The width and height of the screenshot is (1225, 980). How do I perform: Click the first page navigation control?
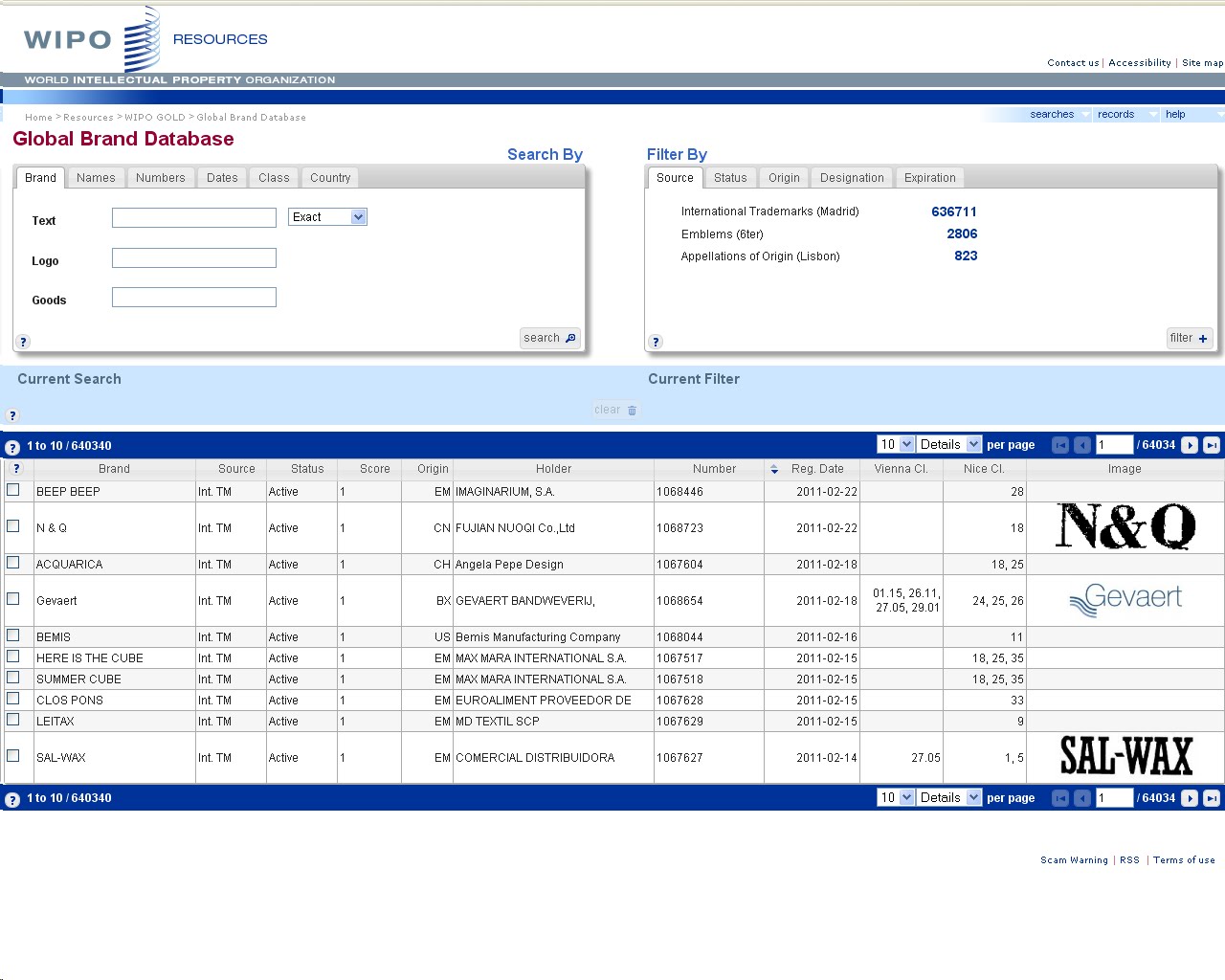coord(1059,445)
